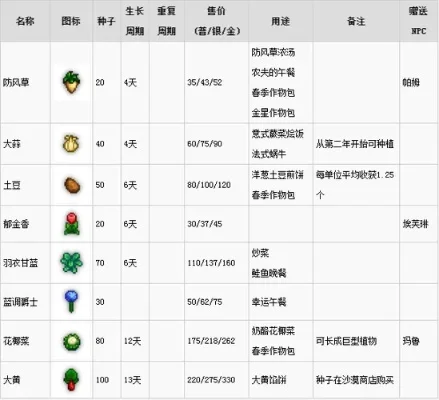The width and height of the screenshot is (439, 400).
Task: Select the crop name 大蒜
Action: click(12, 144)
